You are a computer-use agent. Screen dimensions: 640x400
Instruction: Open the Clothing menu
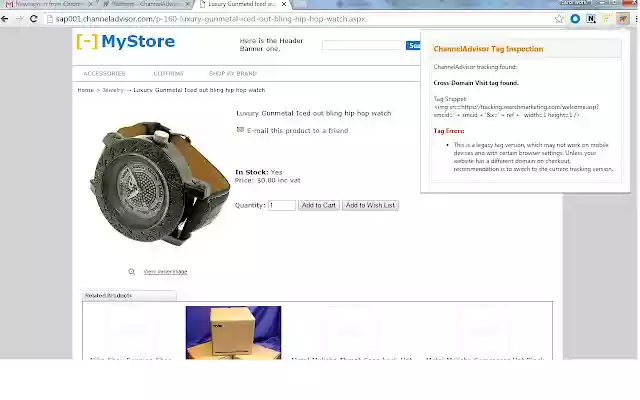click(169, 73)
